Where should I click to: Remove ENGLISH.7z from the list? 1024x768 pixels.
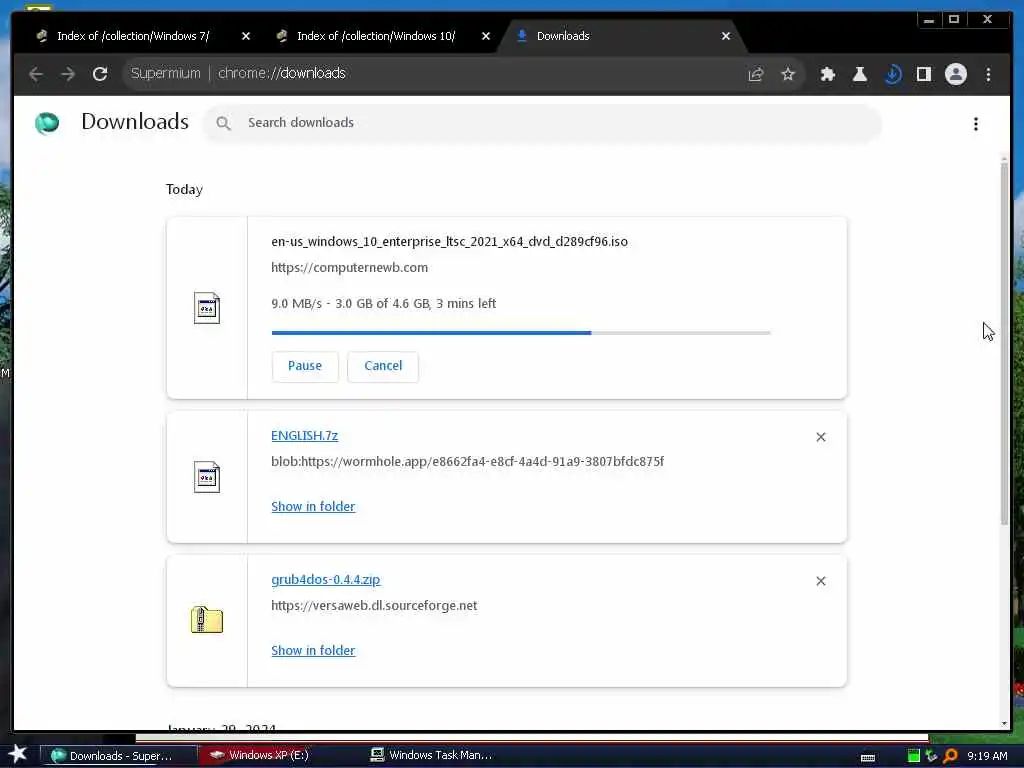(821, 437)
